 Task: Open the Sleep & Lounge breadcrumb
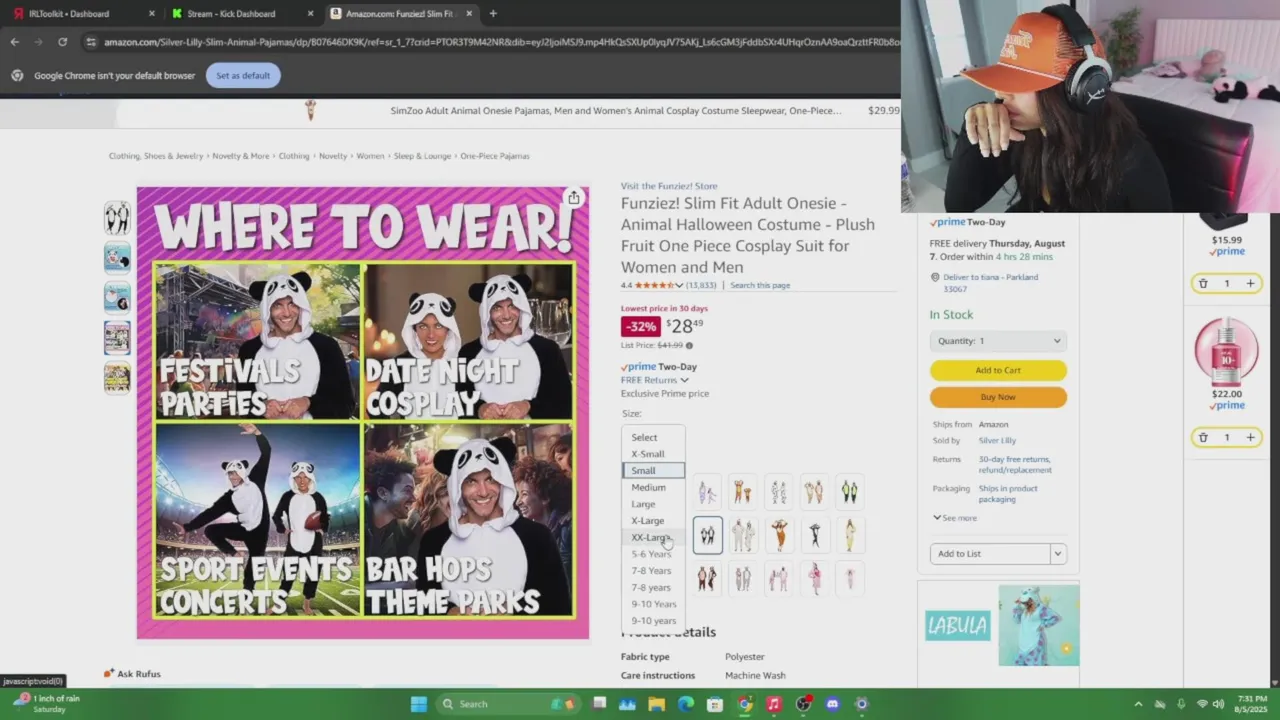(422, 156)
